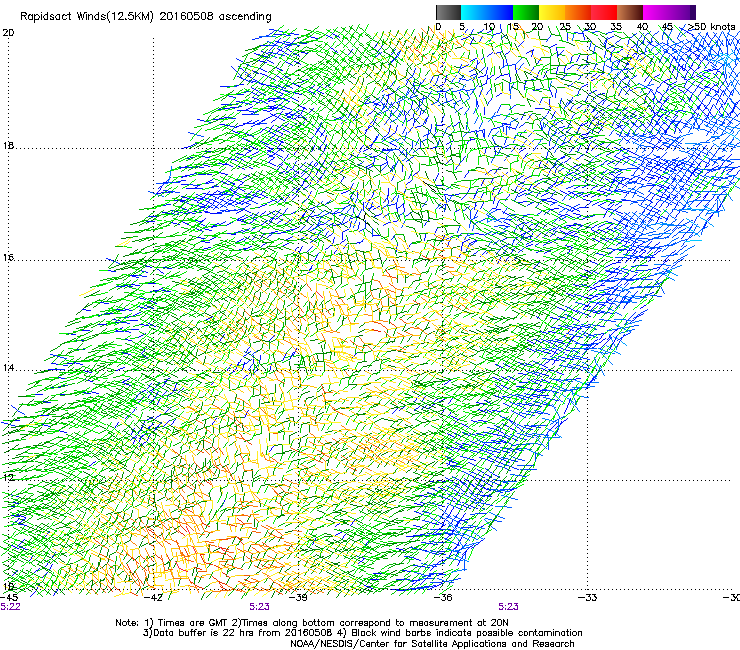Click the latitude '16' axis label
740x650 pixels.
[8, 257]
